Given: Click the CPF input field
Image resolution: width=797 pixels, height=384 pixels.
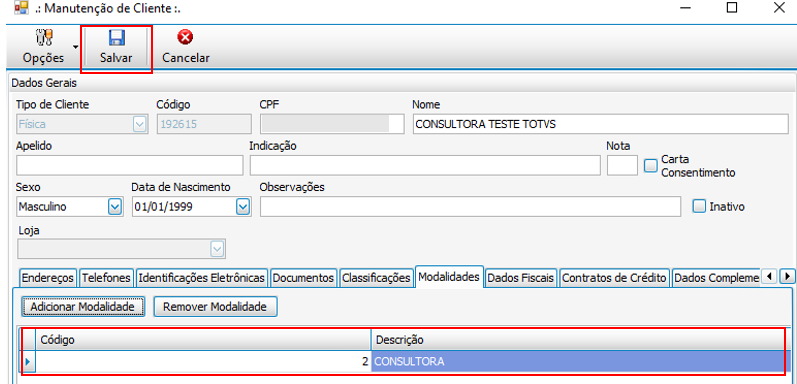Looking at the screenshot, I should pyautogui.click(x=331, y=124).
